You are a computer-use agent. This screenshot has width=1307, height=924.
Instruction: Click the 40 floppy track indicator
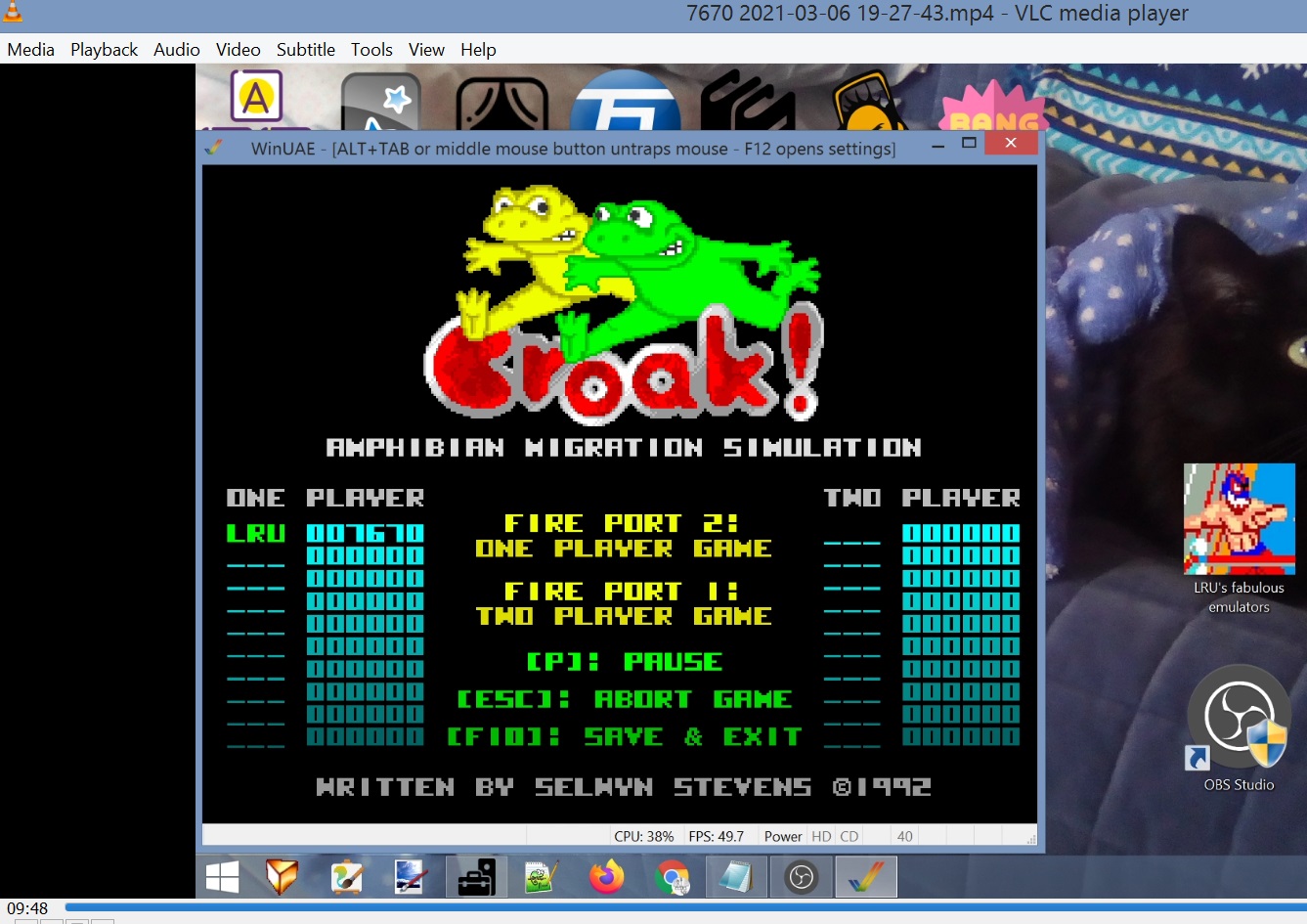coord(905,836)
